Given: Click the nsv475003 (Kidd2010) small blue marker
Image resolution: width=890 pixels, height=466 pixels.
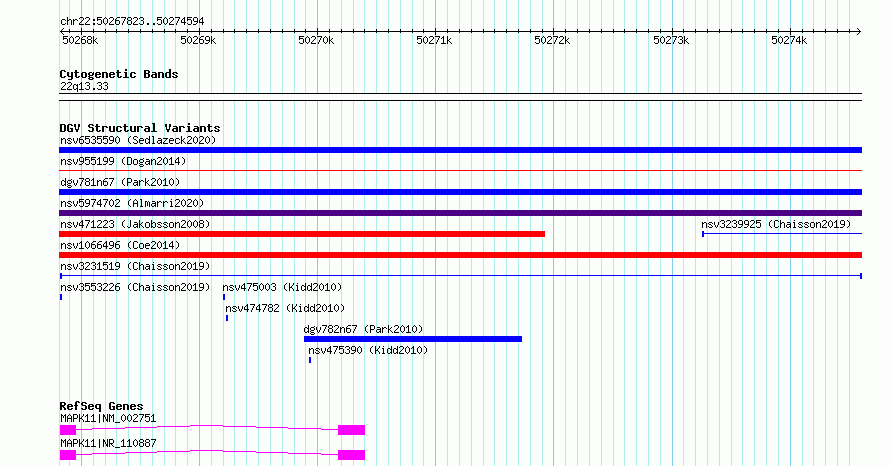Looking at the screenshot, I should coord(224,297).
